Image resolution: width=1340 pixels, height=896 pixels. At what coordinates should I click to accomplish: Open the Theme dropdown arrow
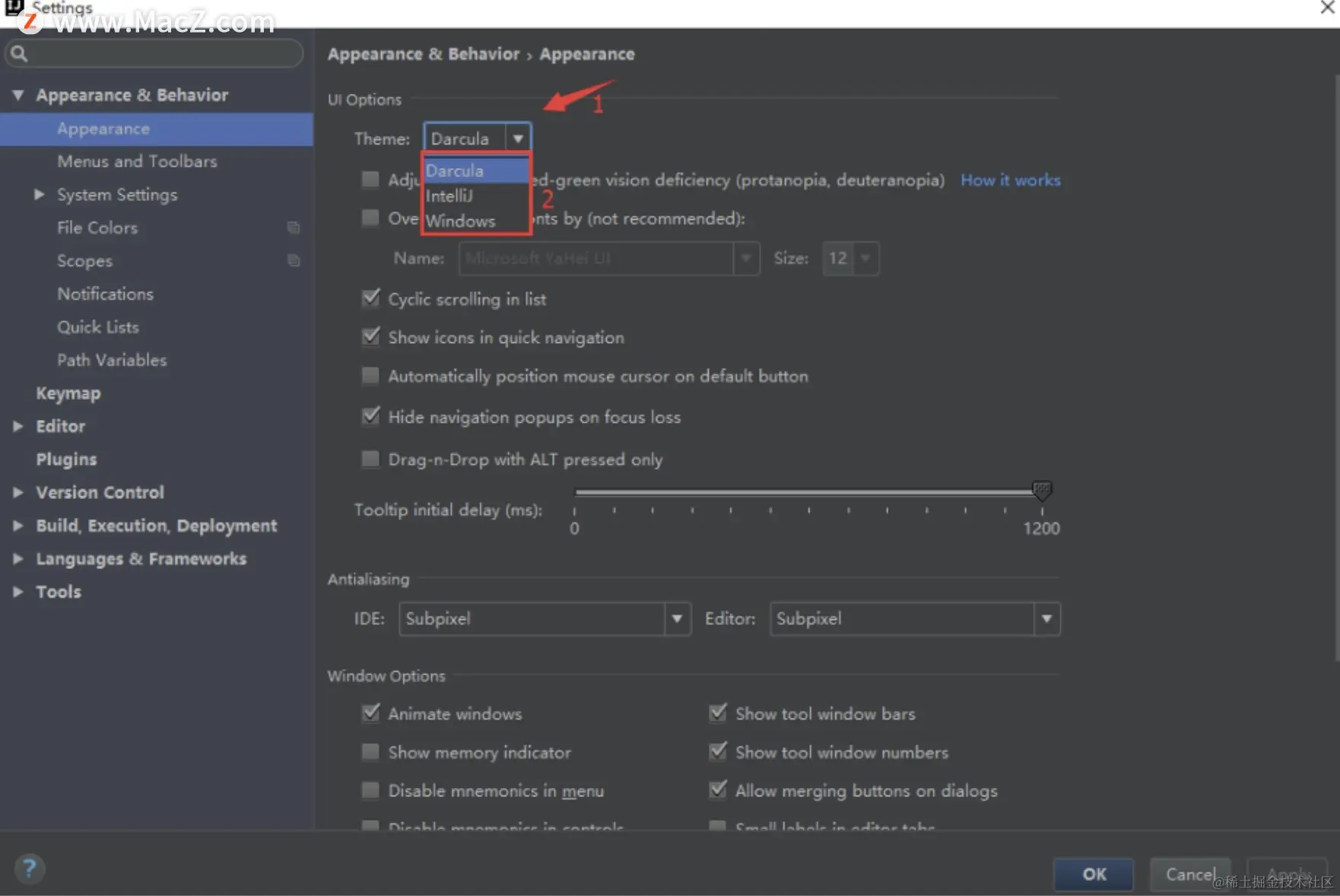point(518,138)
